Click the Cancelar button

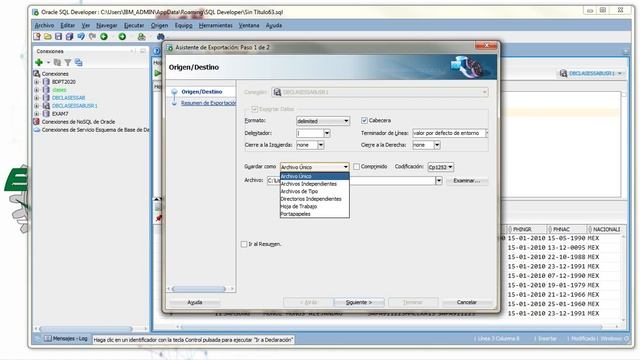pos(467,302)
